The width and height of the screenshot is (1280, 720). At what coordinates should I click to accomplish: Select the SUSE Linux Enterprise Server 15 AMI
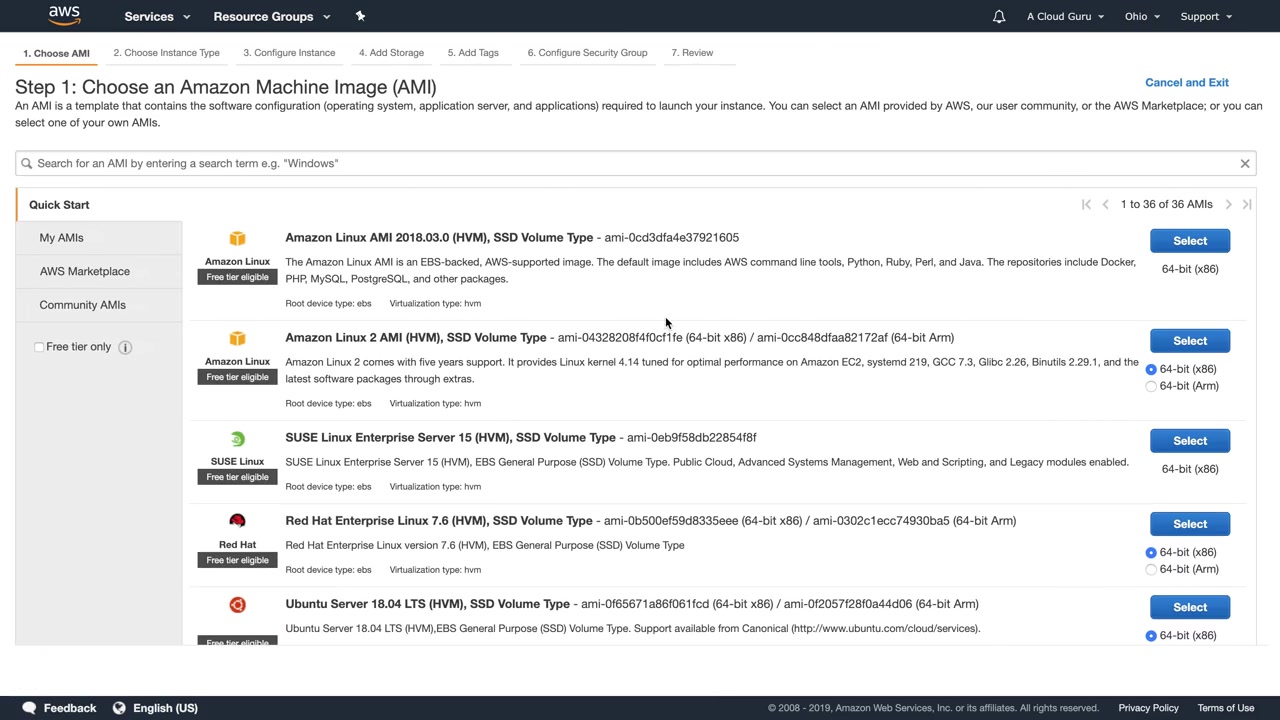[x=1190, y=441]
